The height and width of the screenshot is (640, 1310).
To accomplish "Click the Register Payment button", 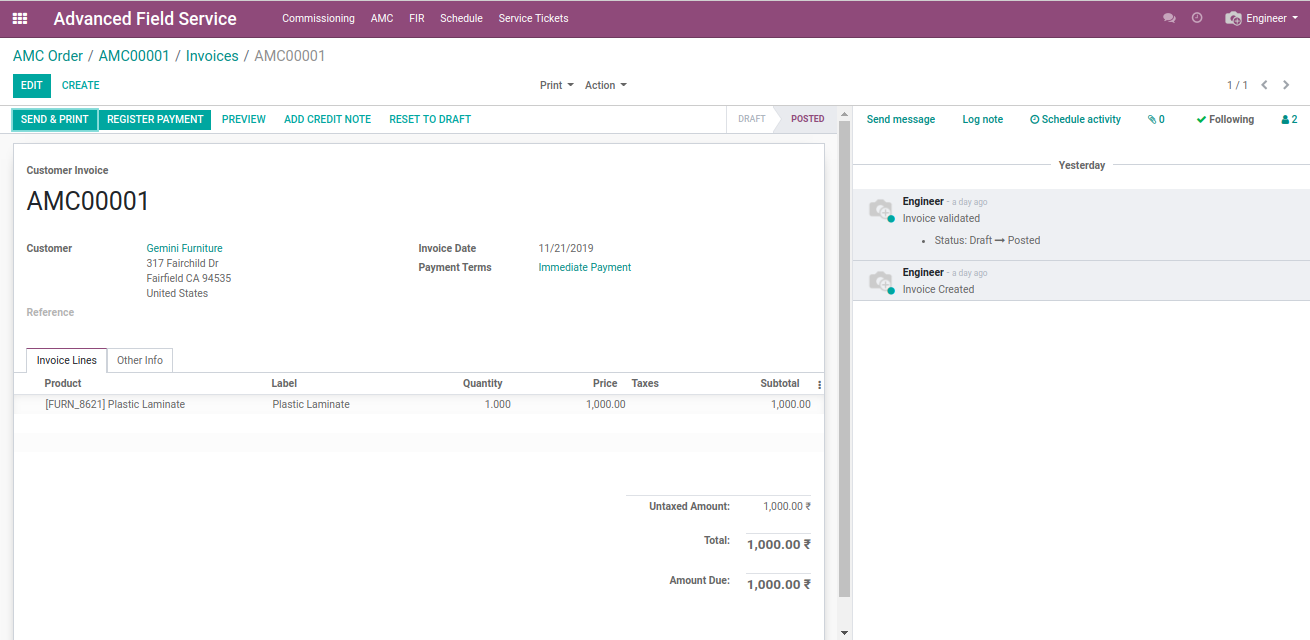I will pyautogui.click(x=155, y=120).
